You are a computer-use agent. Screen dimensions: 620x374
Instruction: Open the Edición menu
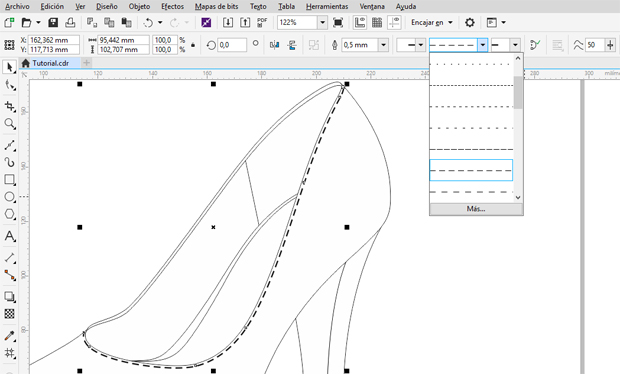(52, 6)
